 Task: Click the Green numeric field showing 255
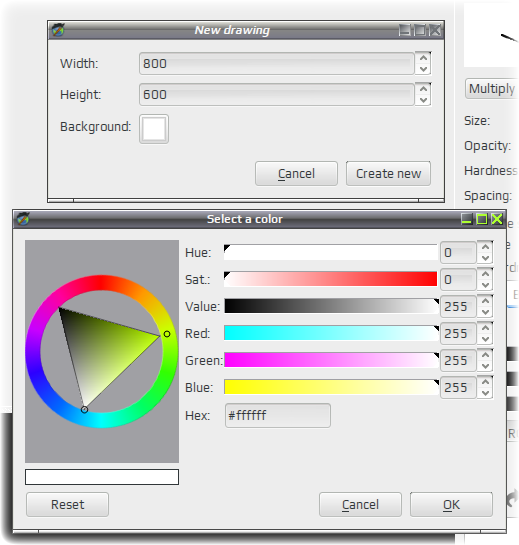pyautogui.click(x=458, y=360)
